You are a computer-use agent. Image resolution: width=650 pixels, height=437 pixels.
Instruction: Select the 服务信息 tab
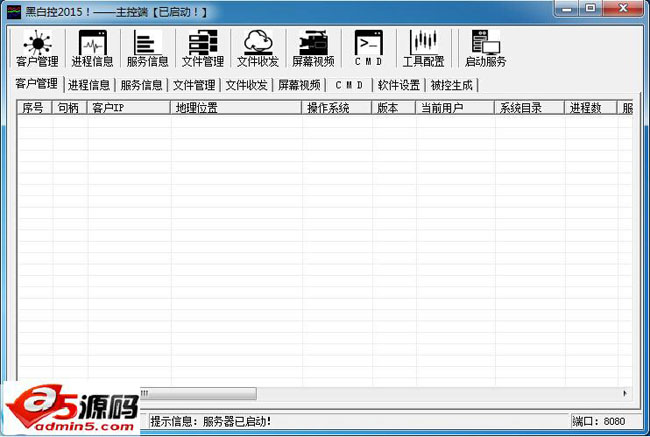click(x=141, y=85)
